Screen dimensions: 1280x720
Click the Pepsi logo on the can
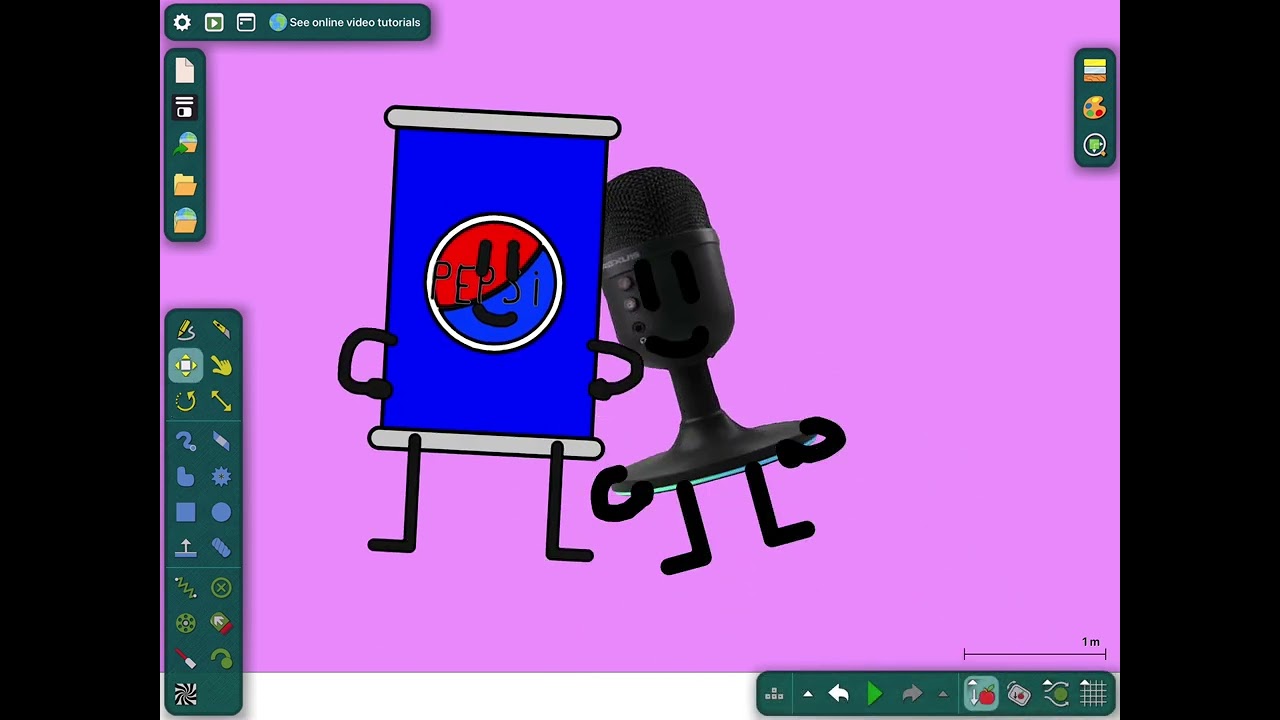(495, 282)
